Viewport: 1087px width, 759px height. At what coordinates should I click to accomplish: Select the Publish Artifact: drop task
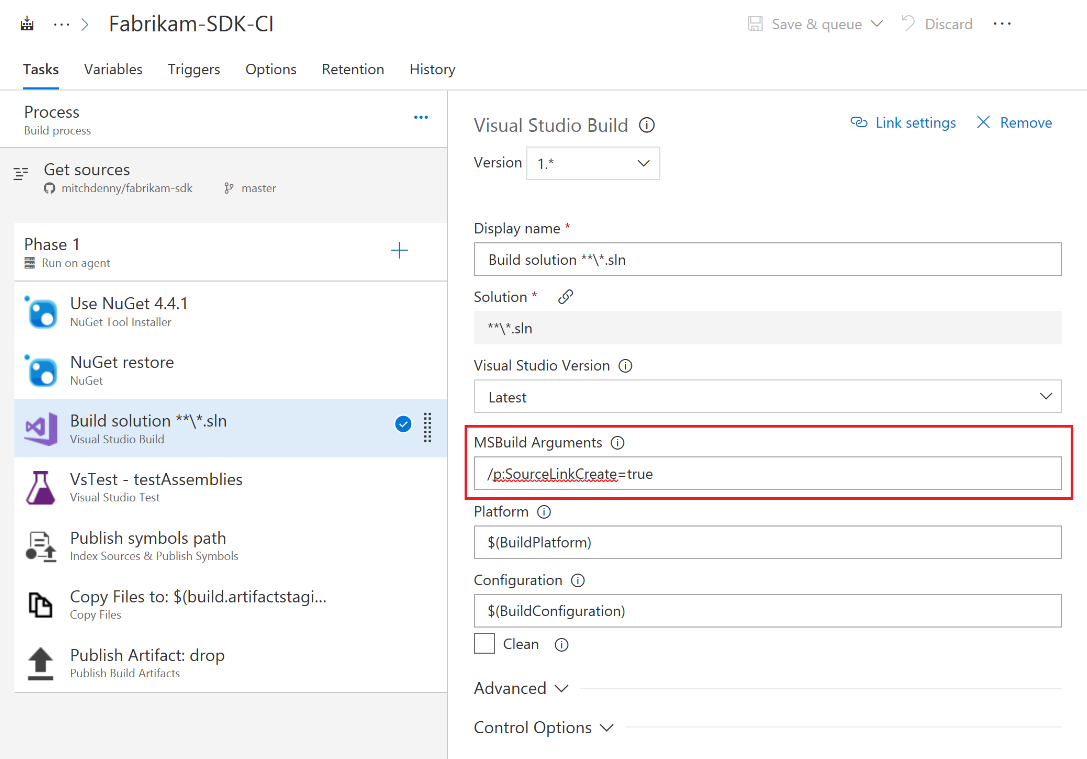coord(230,663)
